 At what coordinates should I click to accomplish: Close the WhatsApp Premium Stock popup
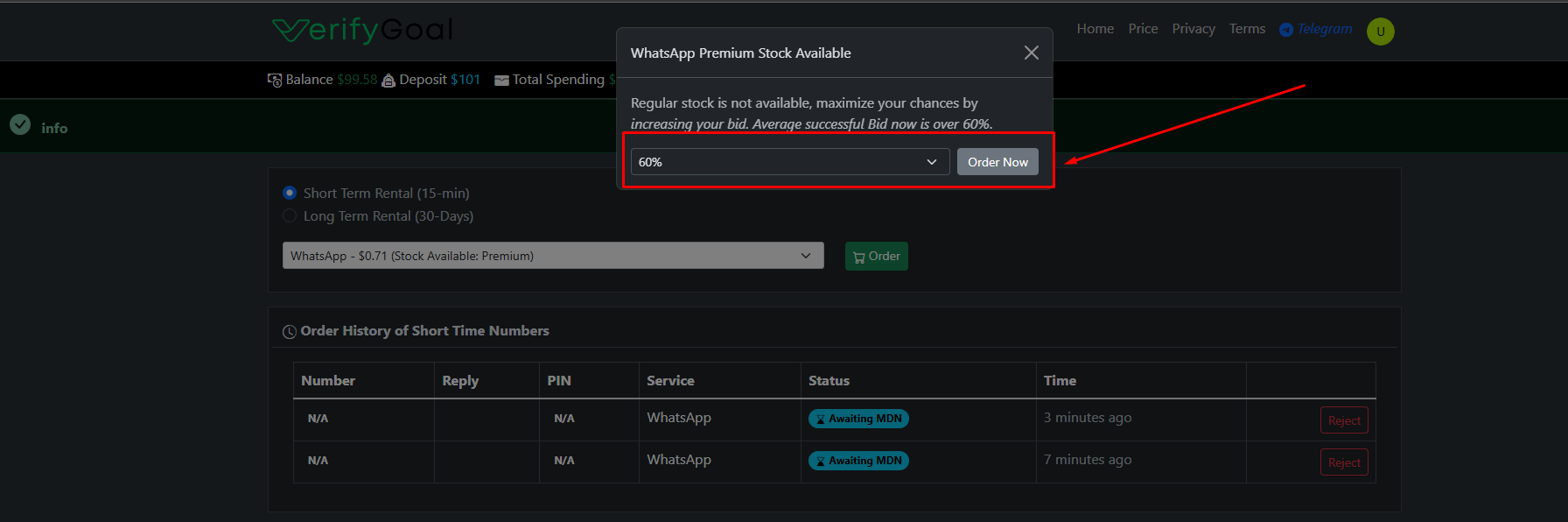click(1031, 53)
